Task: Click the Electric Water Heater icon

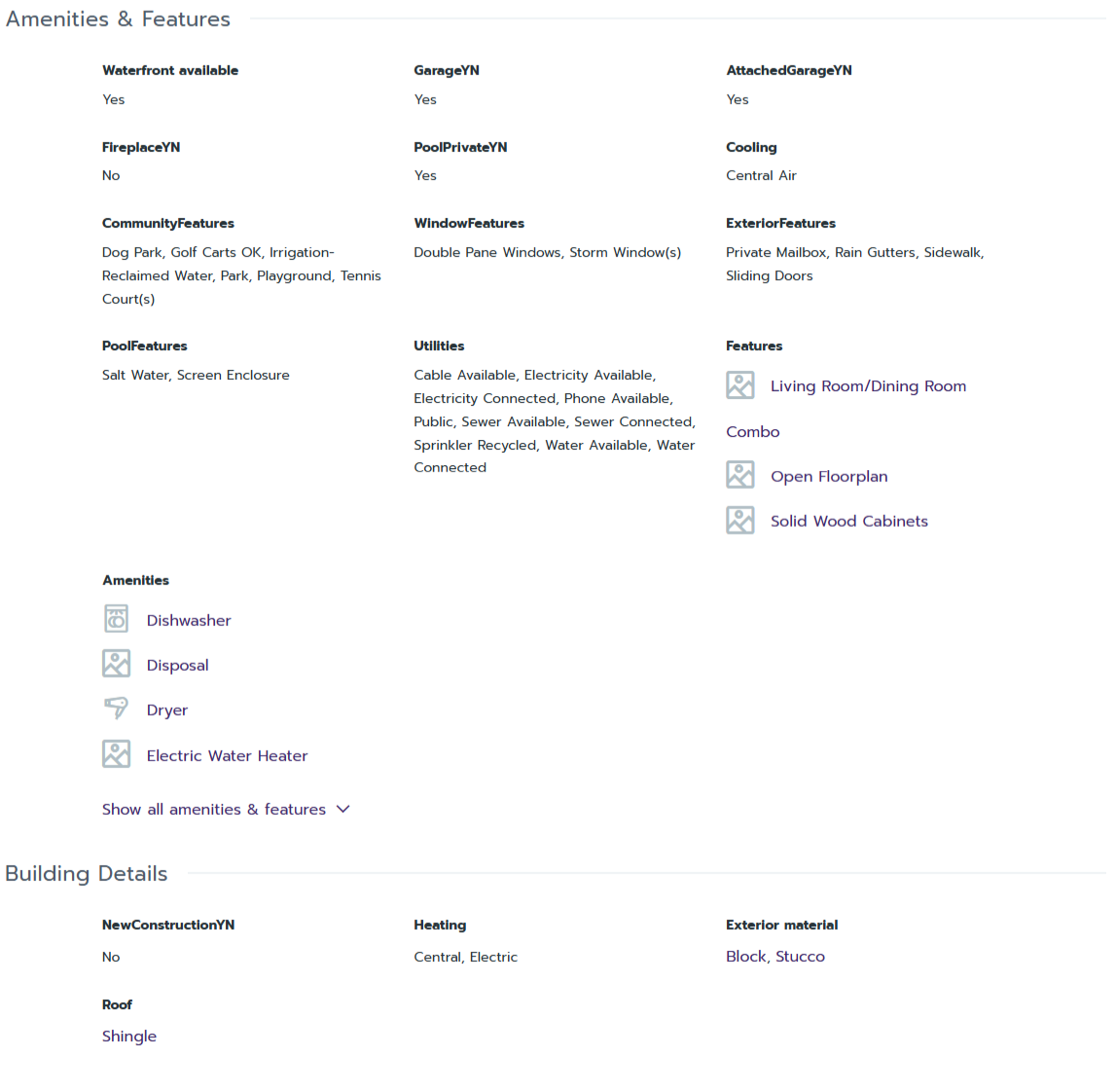Action: (x=116, y=754)
